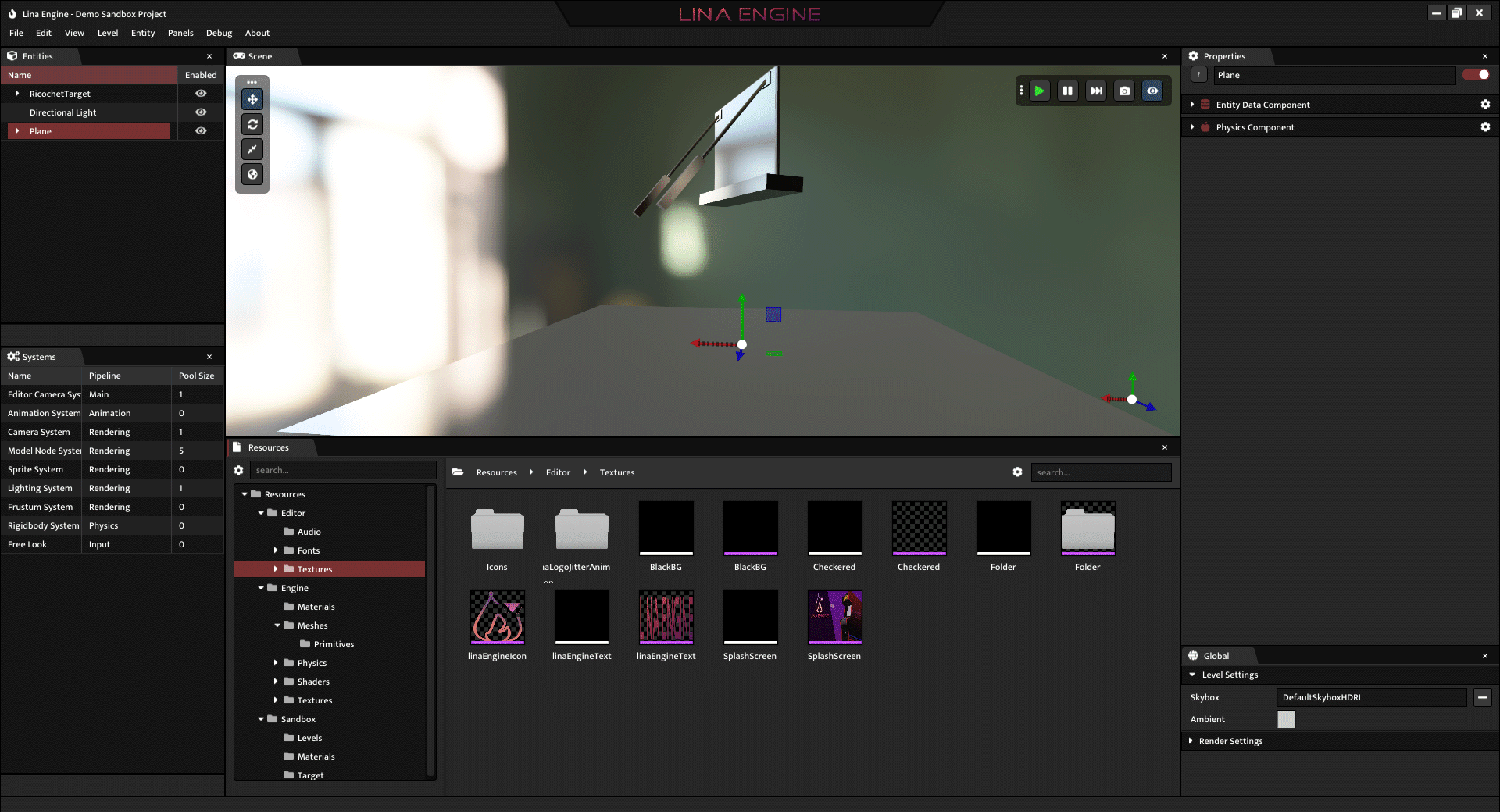Select the Audio folder in tree

pos(309,532)
